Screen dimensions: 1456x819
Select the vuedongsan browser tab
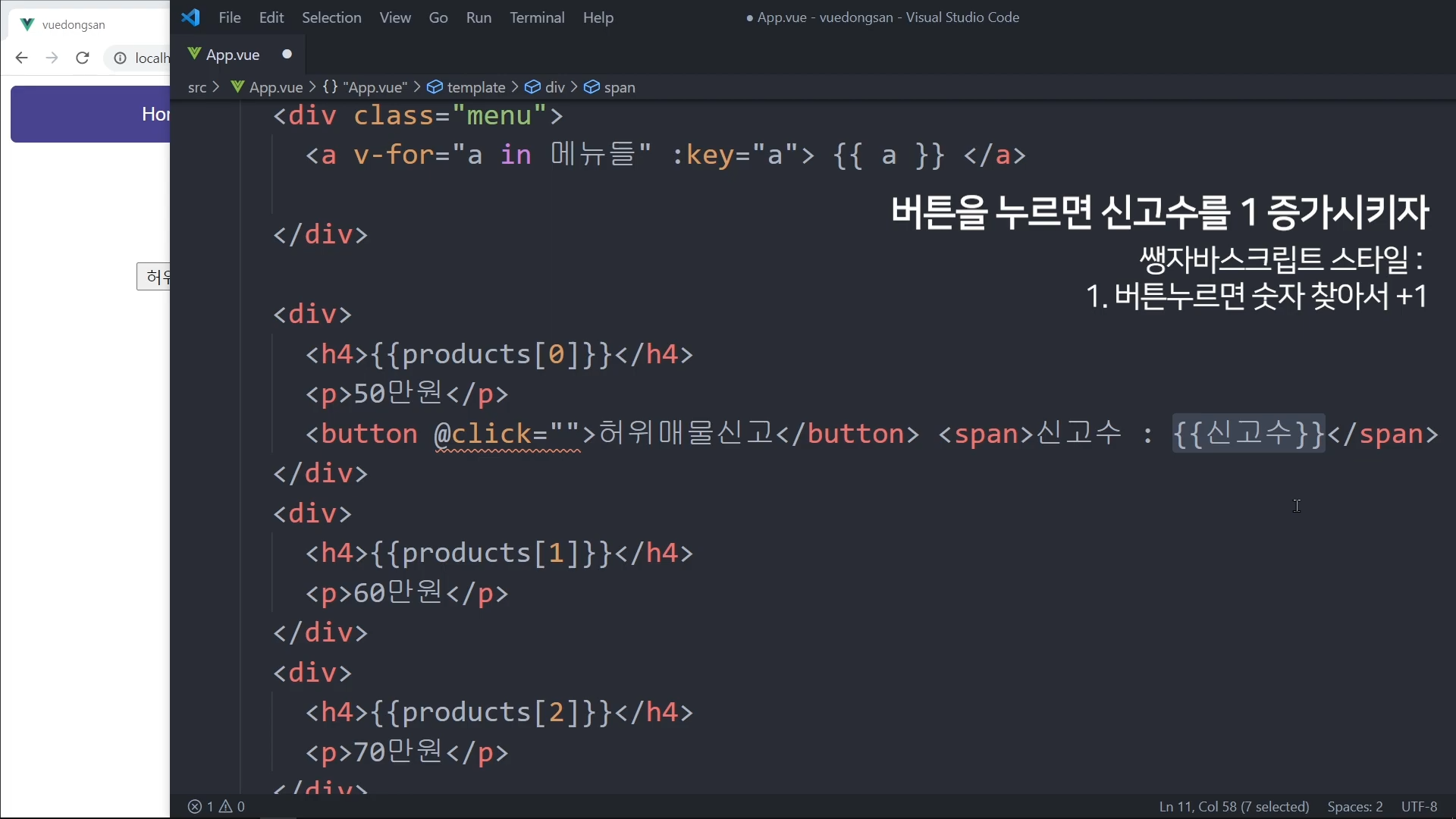pyautogui.click(x=74, y=24)
